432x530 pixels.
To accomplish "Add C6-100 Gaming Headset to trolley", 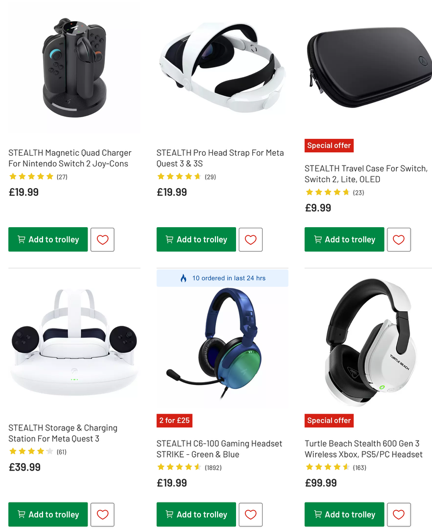I will (x=196, y=514).
